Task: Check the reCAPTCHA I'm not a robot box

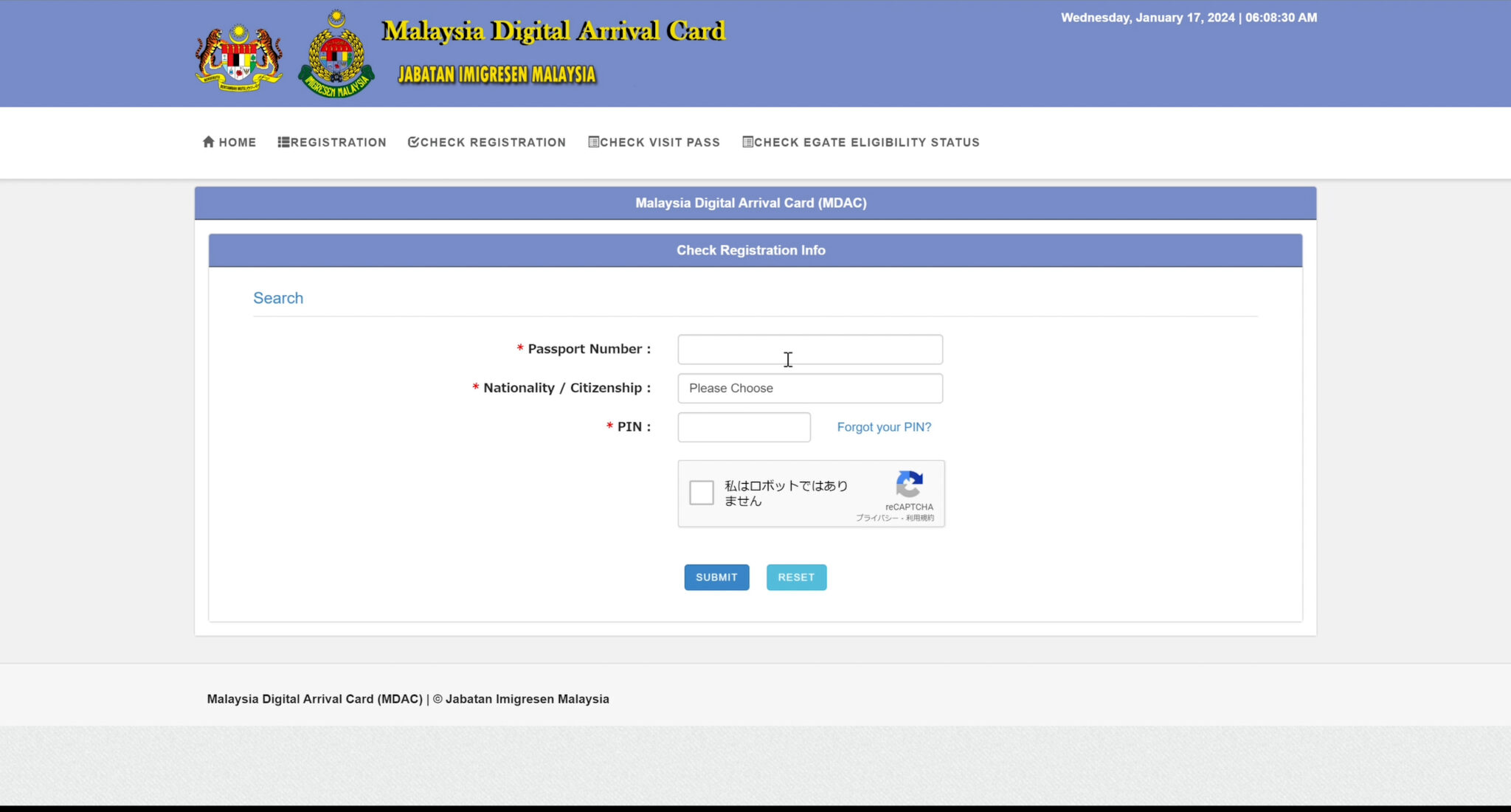Action: click(702, 492)
